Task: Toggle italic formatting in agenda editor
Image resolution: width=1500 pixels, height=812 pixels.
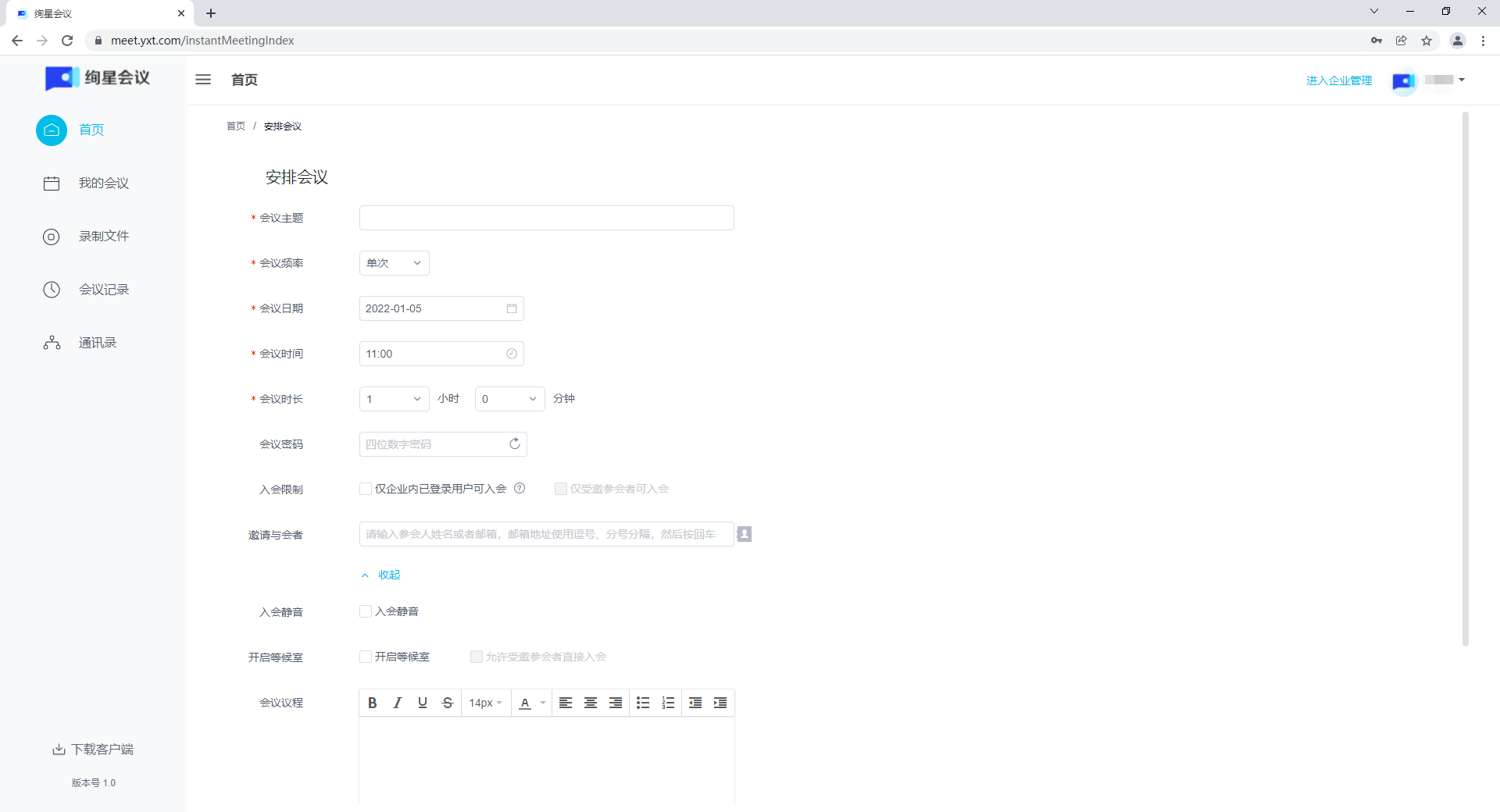Action: click(398, 703)
